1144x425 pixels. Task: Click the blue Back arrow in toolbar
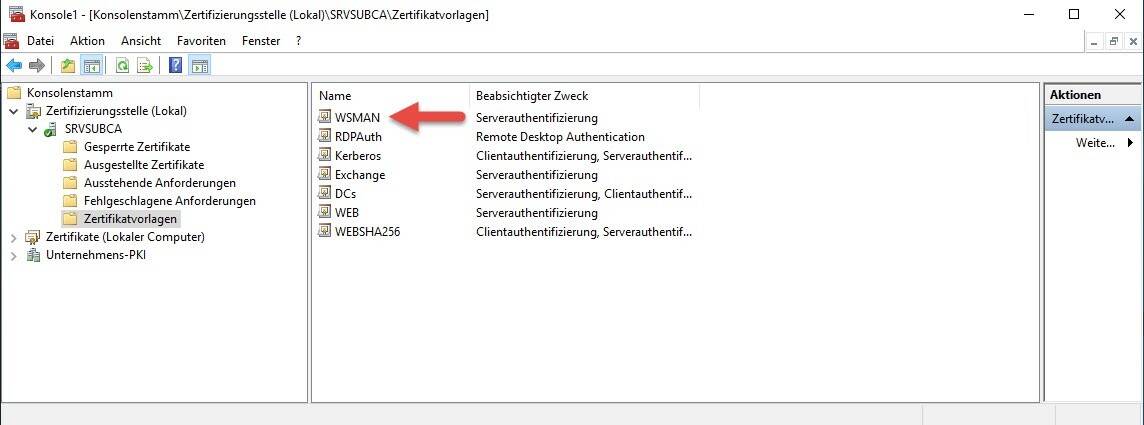(14, 66)
